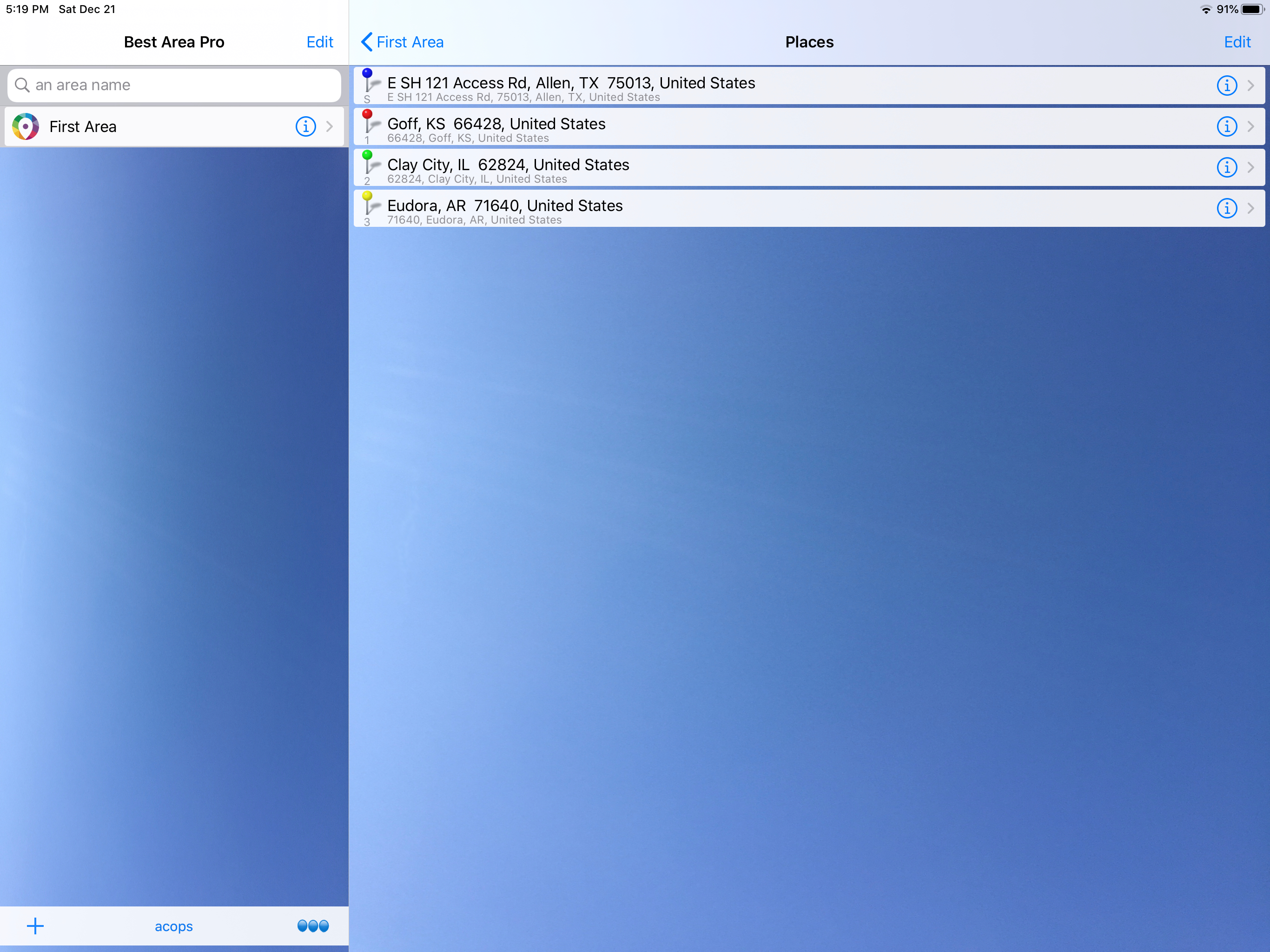Viewport: 1270px width, 952px height.
Task: Show info for Goff, KS place
Action: pos(1226,126)
